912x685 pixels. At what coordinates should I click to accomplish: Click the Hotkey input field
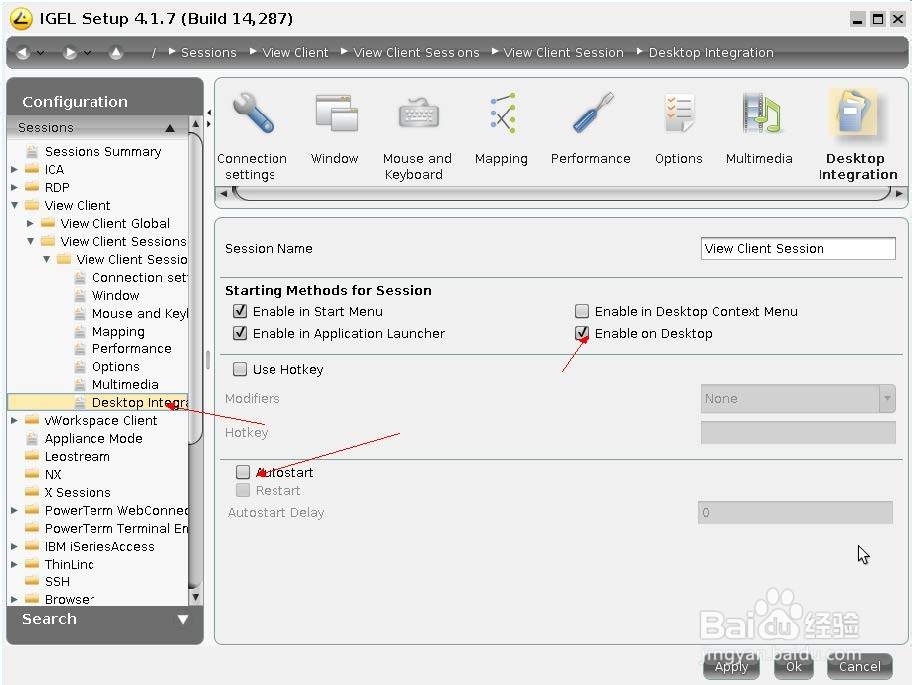click(798, 433)
